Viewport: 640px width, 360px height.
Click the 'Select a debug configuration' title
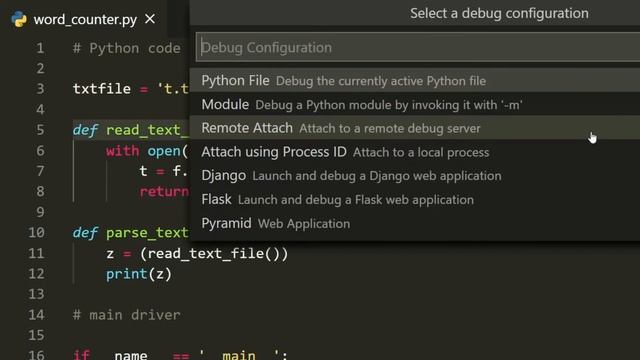click(499, 13)
